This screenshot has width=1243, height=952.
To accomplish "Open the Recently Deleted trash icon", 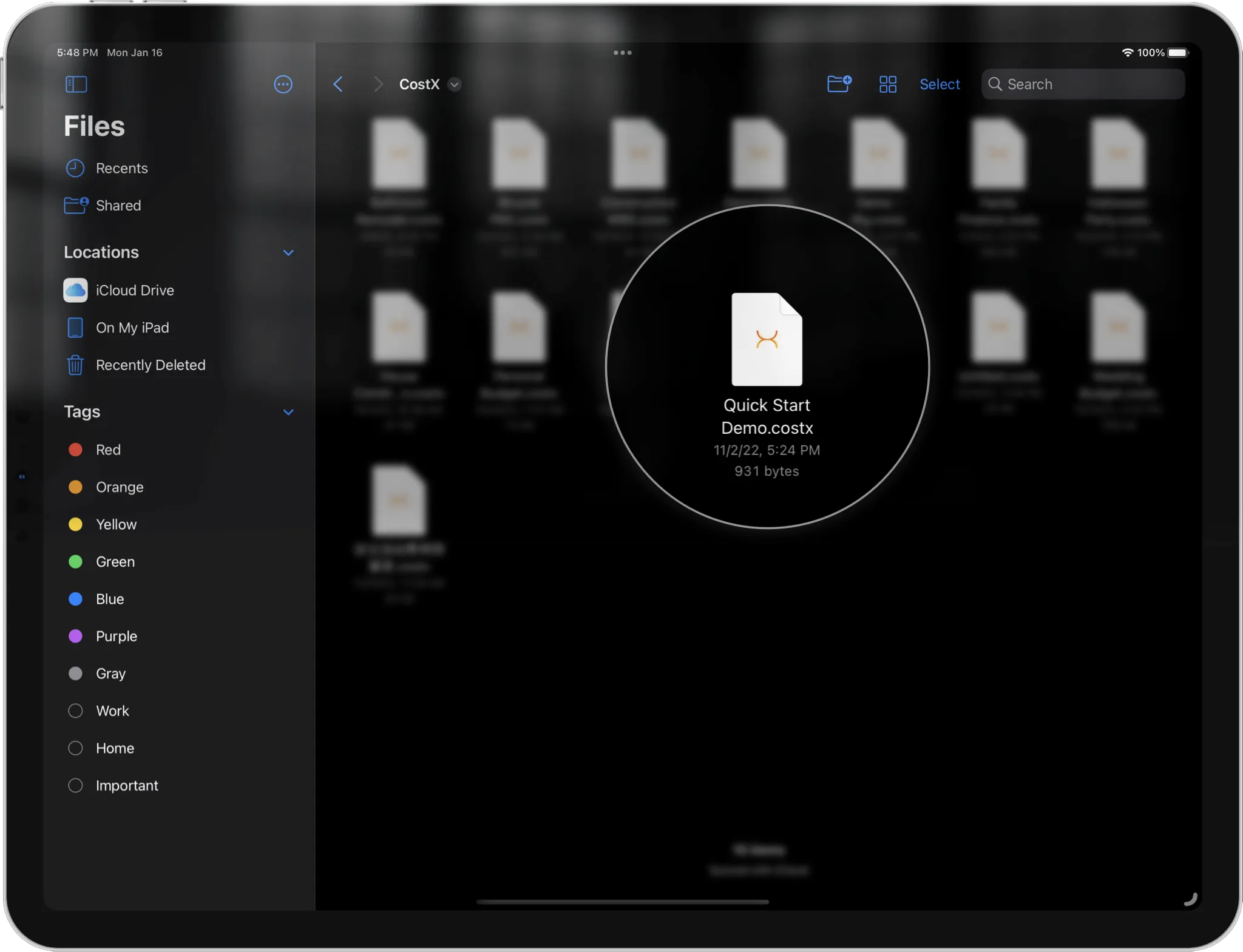I will point(75,365).
